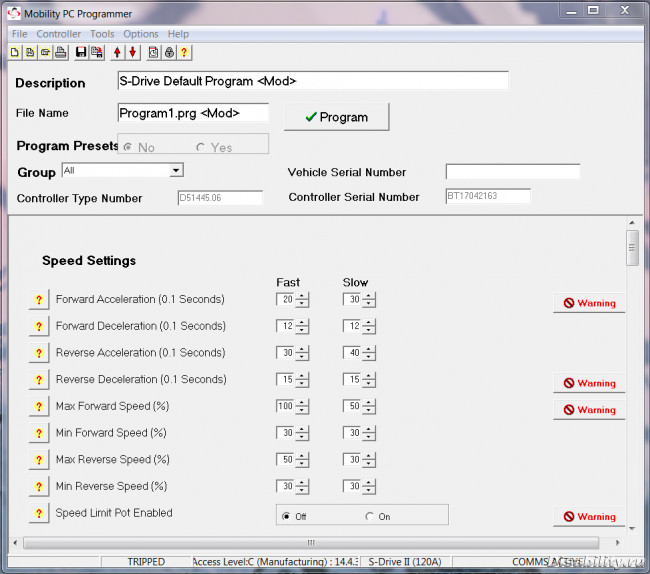
Task: Click the application logo in title bar
Action: (x=14, y=13)
